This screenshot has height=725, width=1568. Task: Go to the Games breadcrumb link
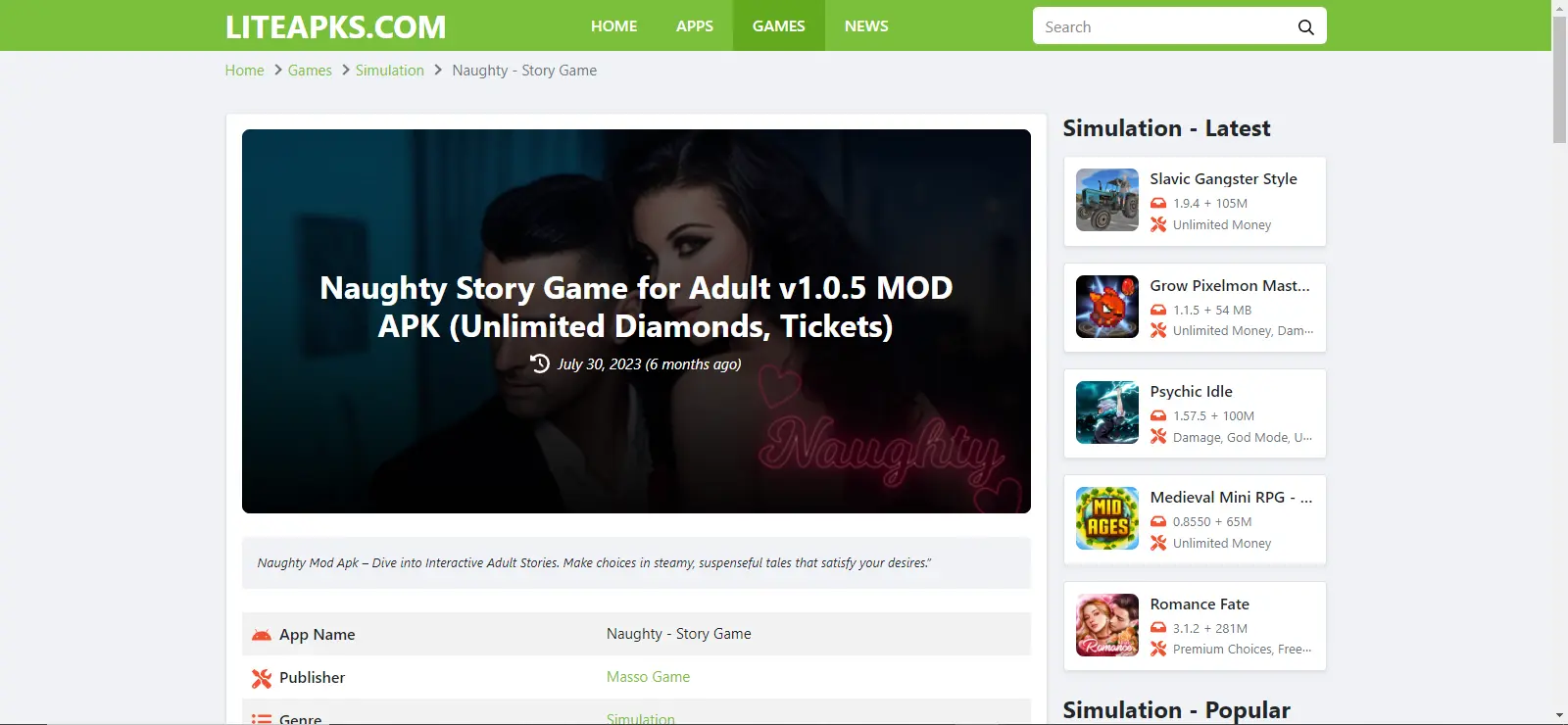pyautogui.click(x=310, y=71)
